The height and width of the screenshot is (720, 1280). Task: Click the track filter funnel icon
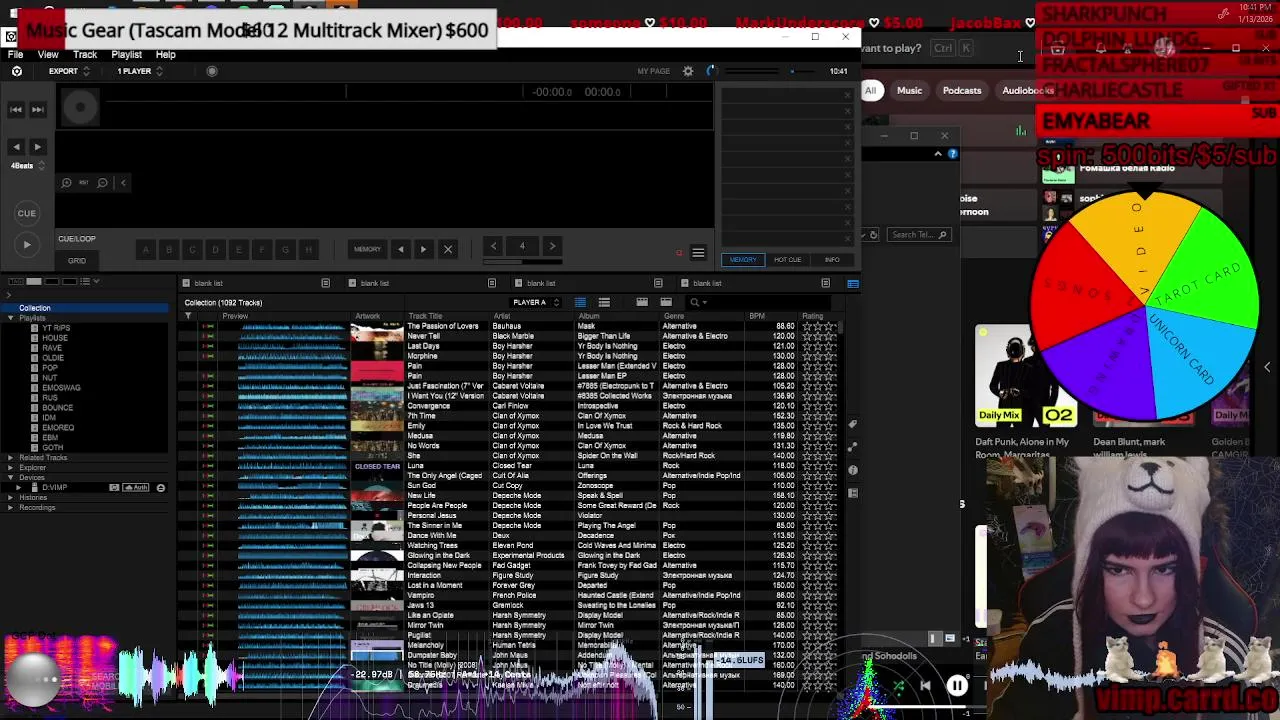pos(188,316)
